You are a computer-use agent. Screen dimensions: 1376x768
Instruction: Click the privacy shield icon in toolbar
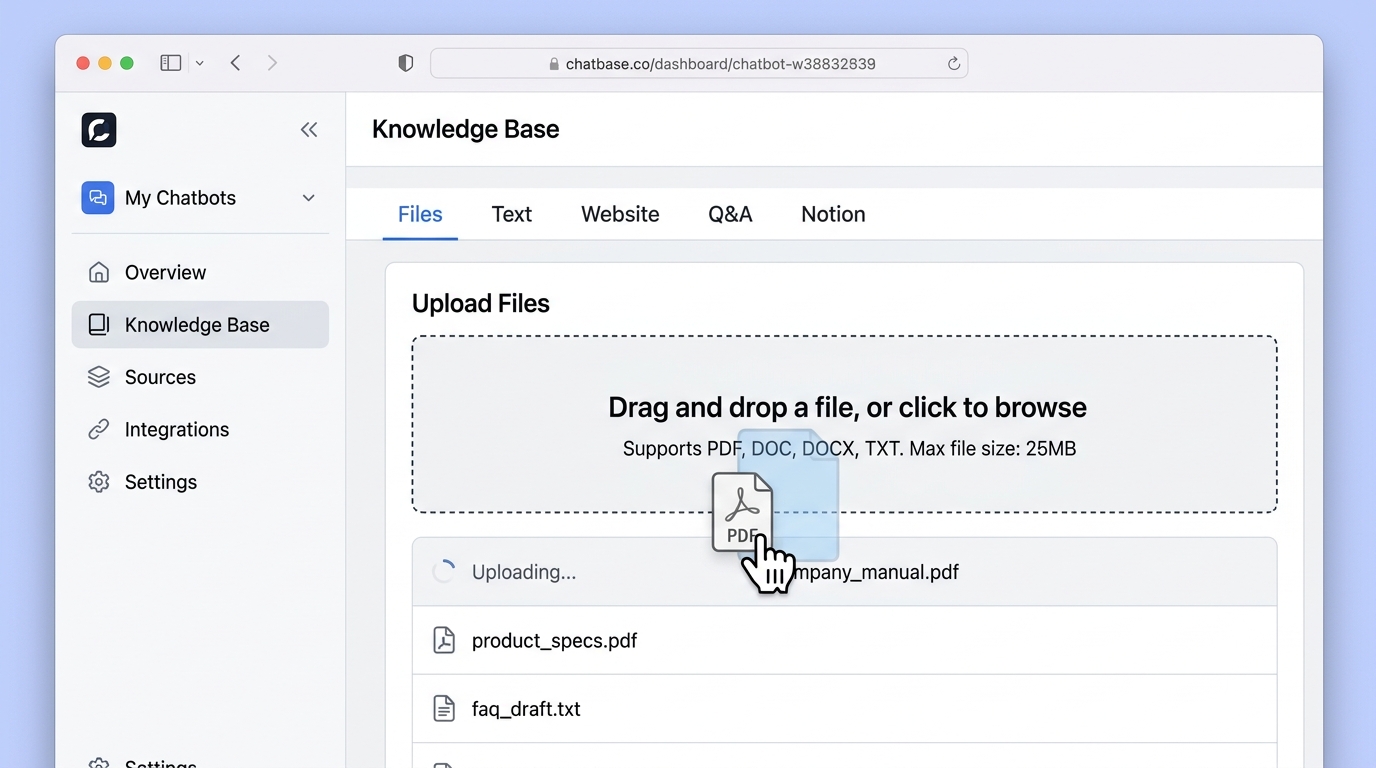(405, 64)
